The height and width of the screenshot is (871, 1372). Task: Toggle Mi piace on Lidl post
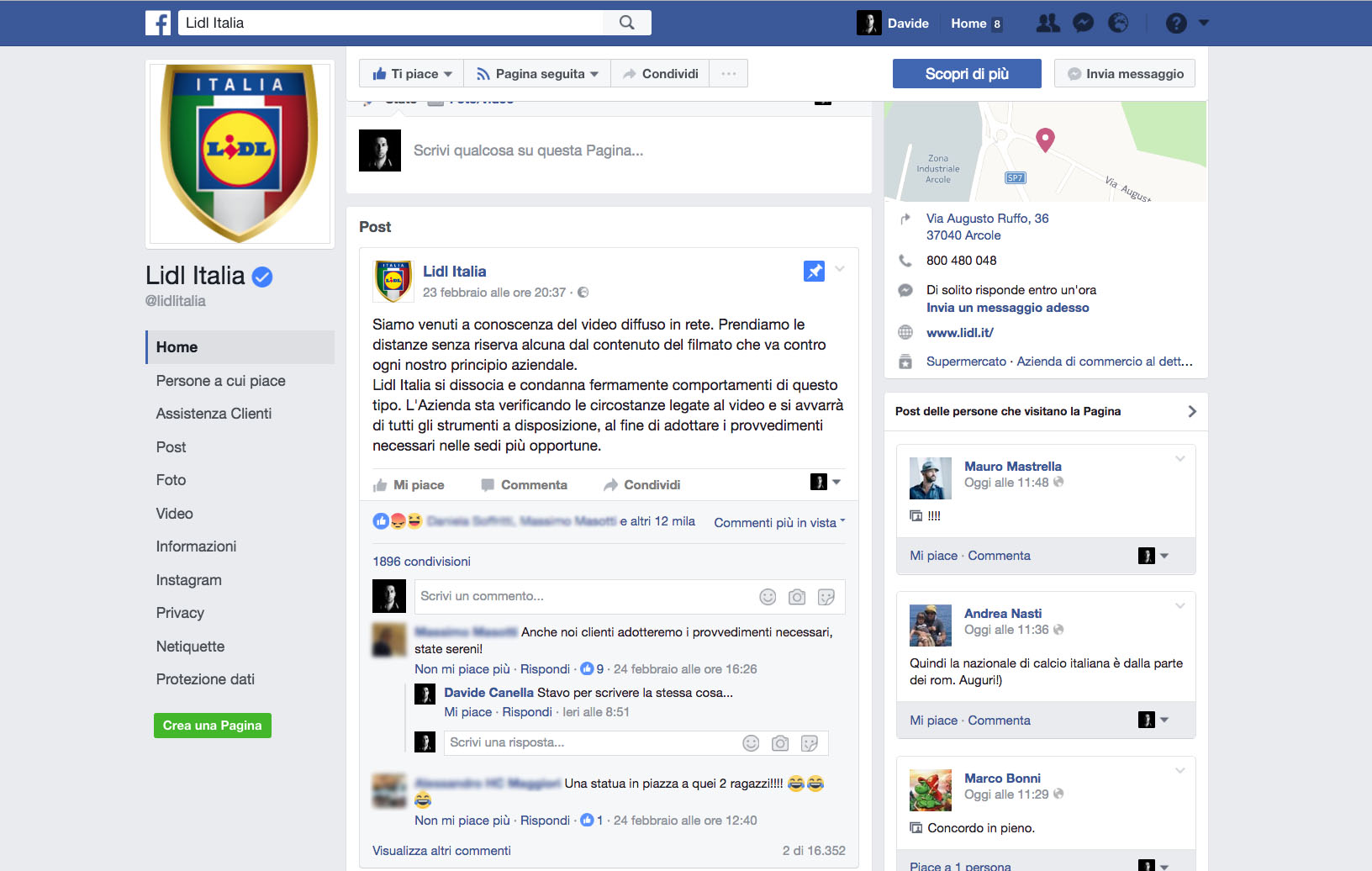pyautogui.click(x=409, y=485)
